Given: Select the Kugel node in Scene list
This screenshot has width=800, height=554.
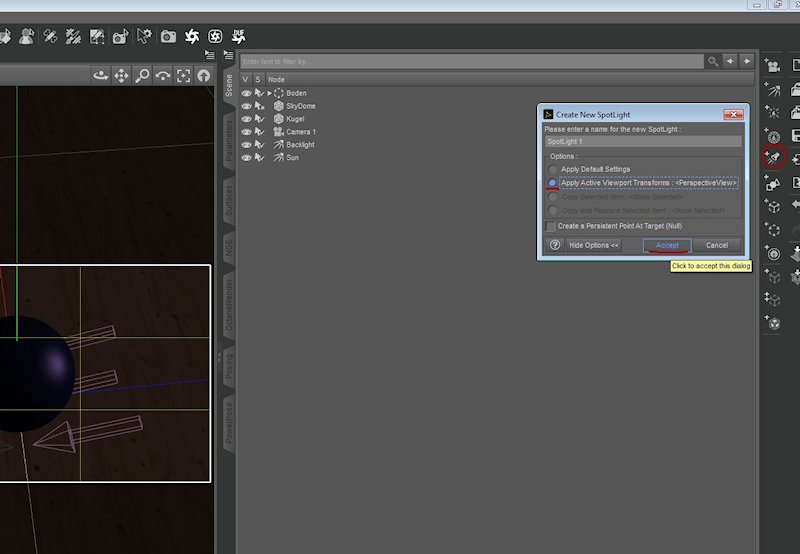Looking at the screenshot, I should click(x=295, y=119).
